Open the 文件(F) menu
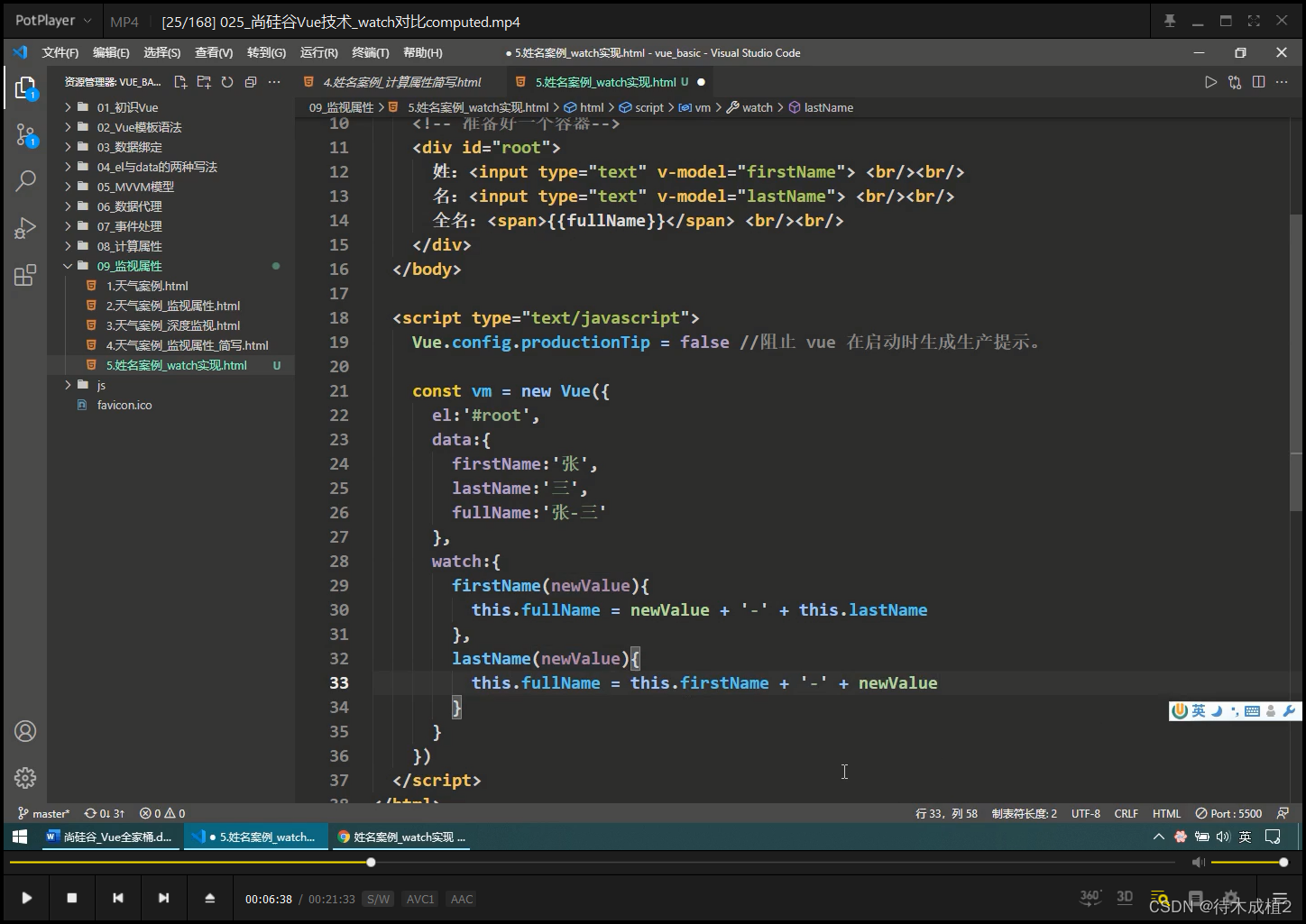1306x924 pixels. [60, 52]
